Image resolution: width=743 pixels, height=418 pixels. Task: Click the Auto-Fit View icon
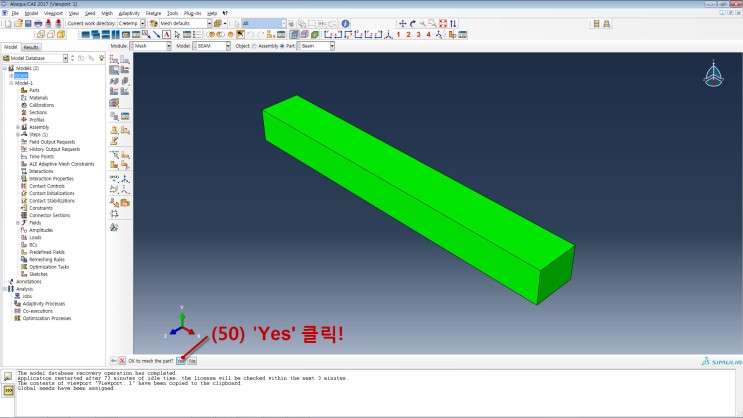pyautogui.click(x=443, y=23)
